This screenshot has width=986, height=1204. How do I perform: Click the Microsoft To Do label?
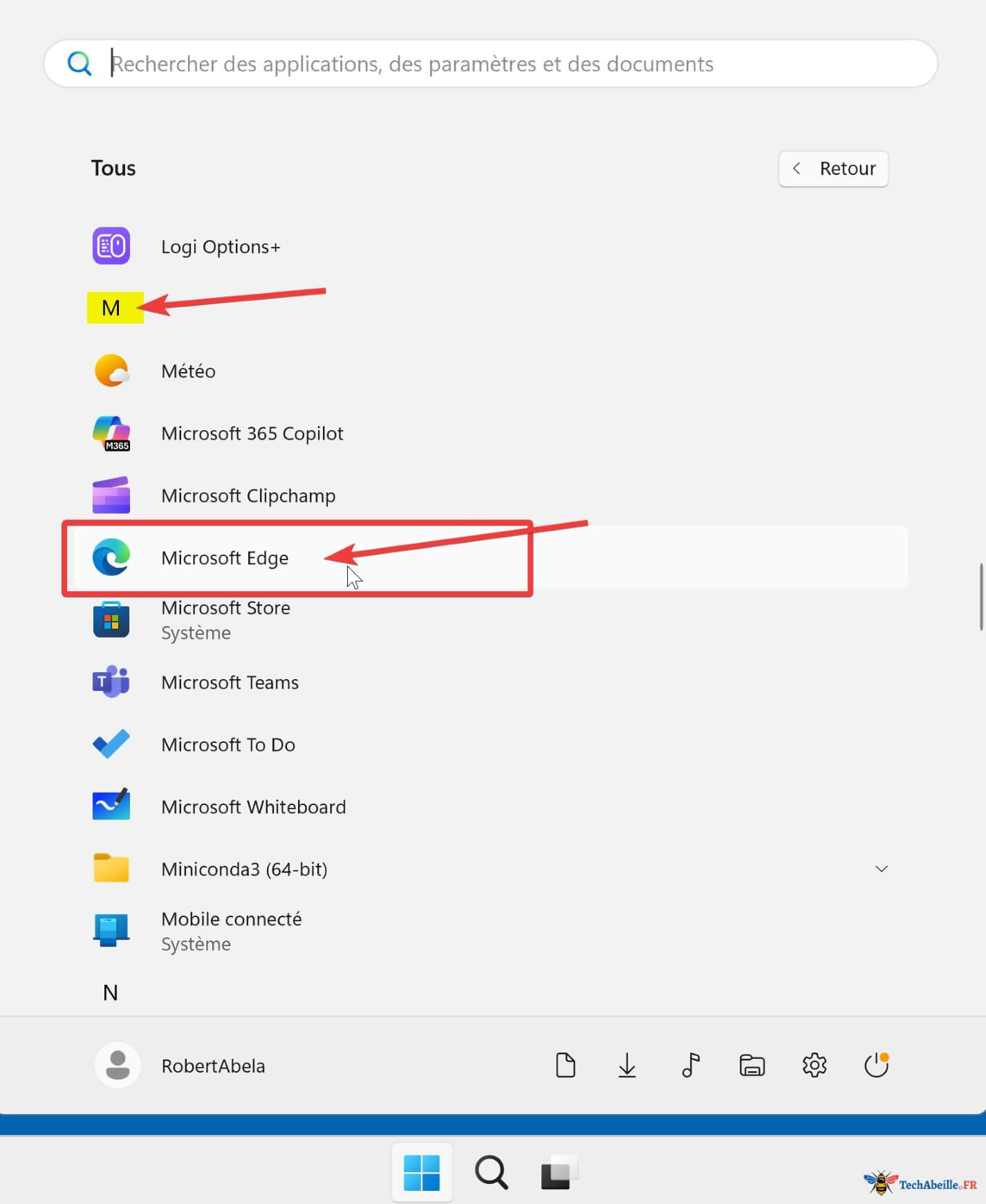point(228,745)
